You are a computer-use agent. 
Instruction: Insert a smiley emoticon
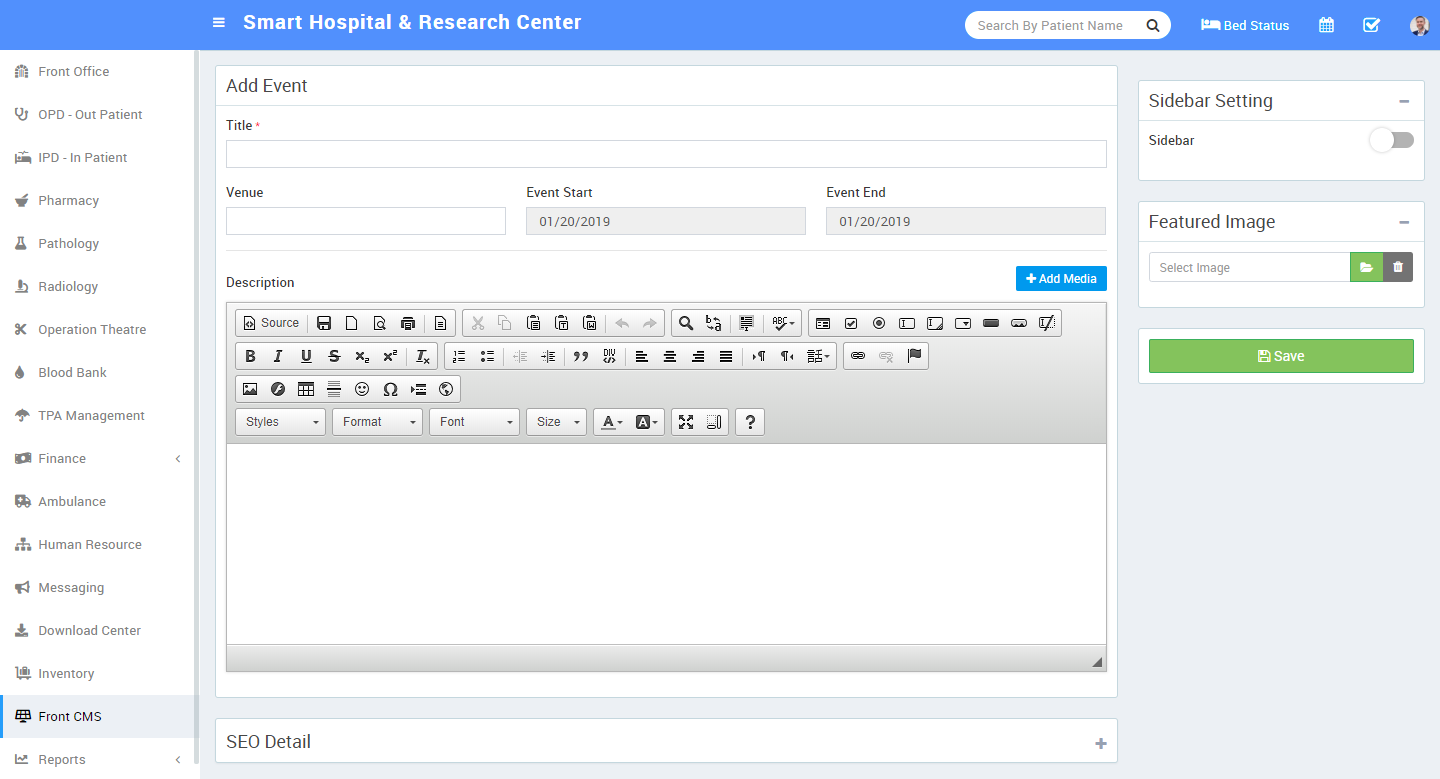click(x=362, y=389)
